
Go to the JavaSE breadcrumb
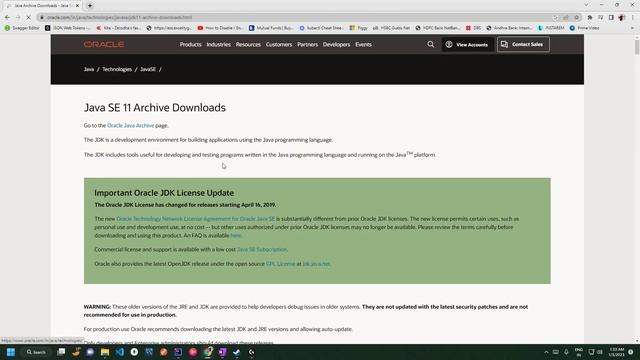click(148, 69)
